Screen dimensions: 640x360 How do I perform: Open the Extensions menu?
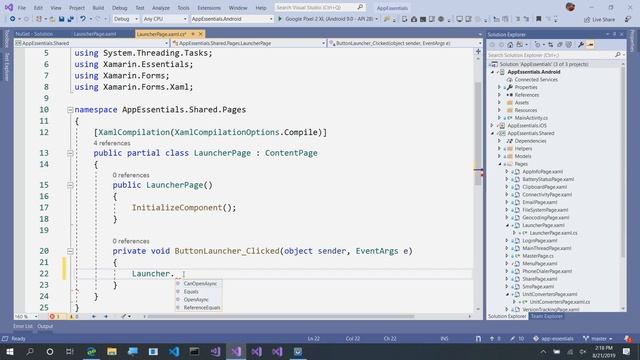209,8
